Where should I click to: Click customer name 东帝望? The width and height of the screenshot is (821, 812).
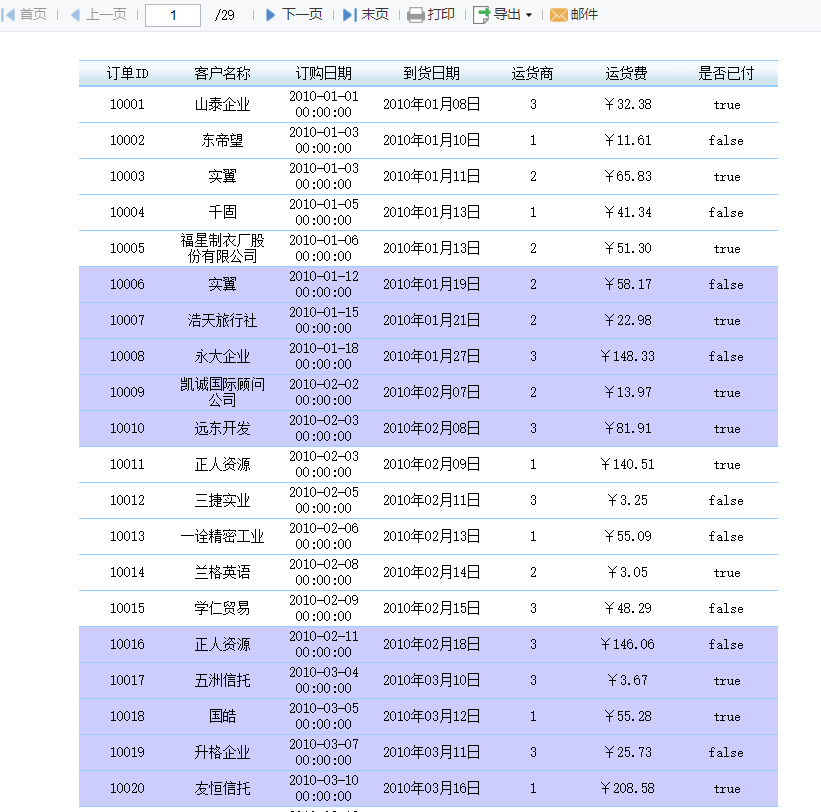click(222, 140)
